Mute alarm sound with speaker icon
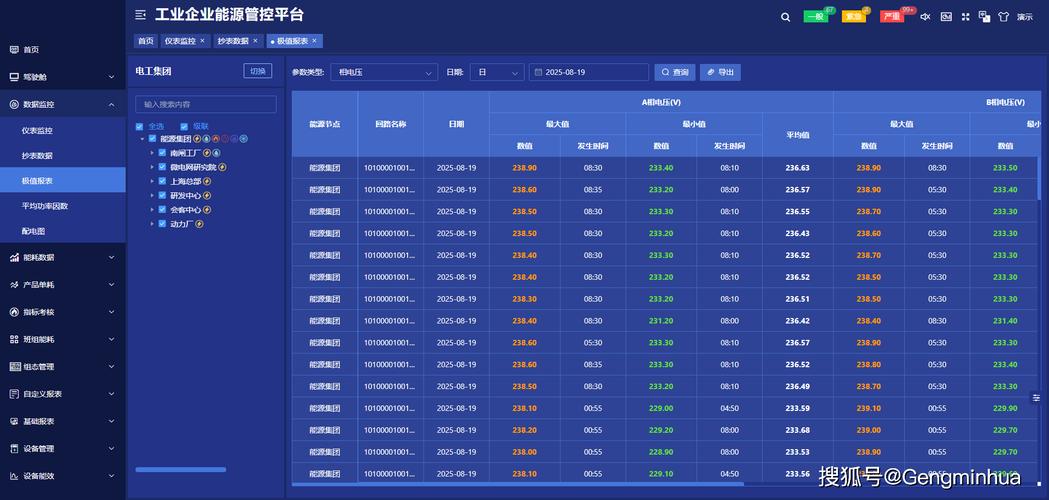 click(x=925, y=17)
